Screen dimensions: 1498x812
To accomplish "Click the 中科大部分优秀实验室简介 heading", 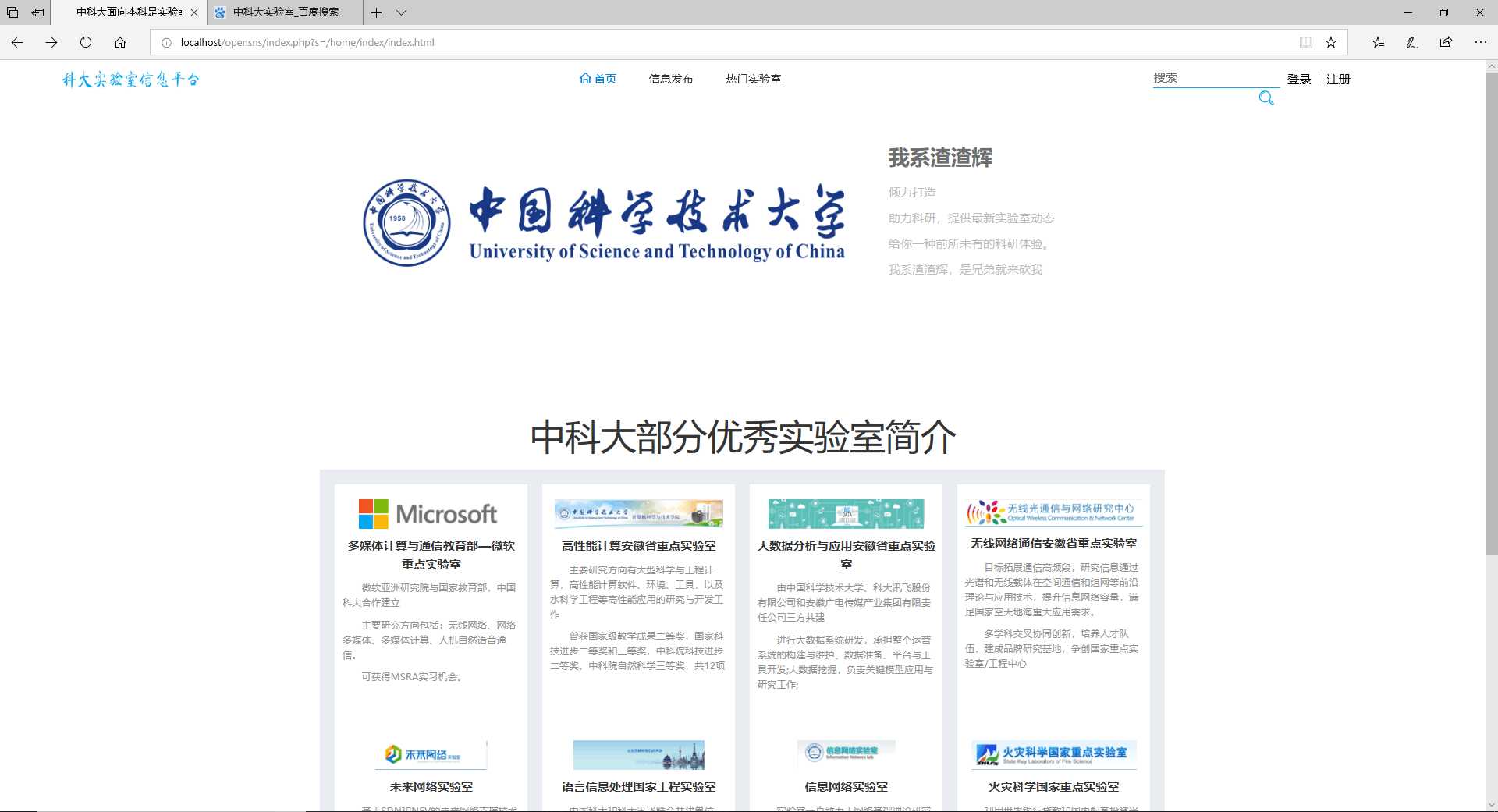I will coord(742,437).
